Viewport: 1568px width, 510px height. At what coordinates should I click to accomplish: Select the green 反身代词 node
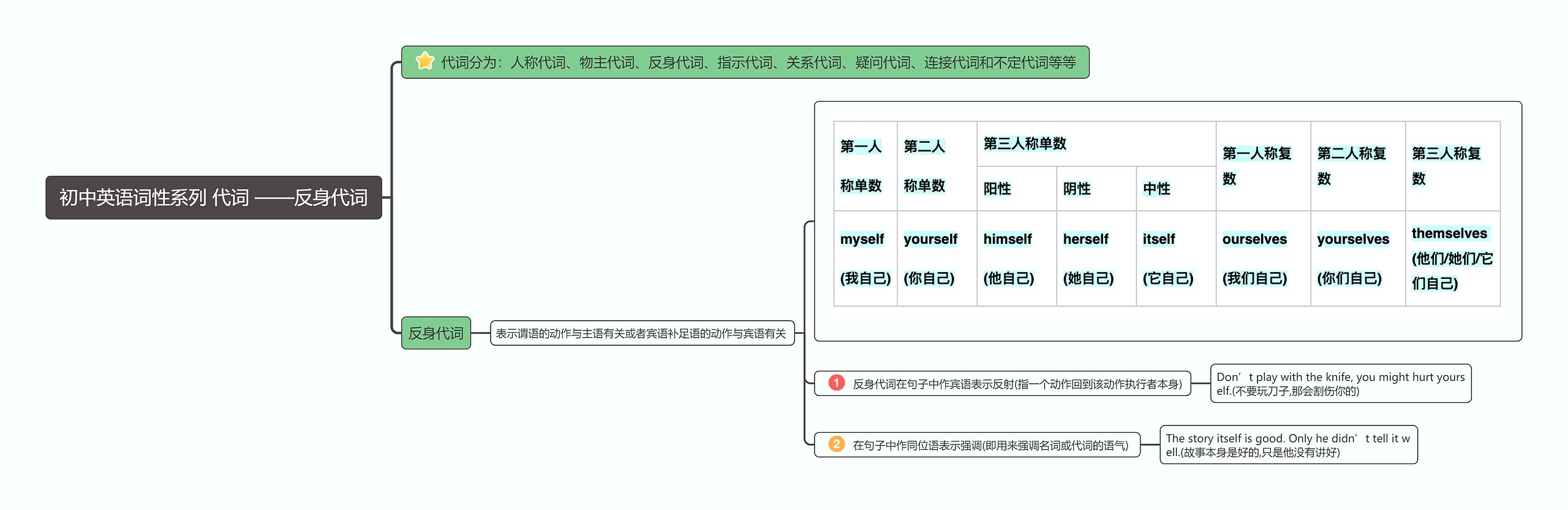tap(435, 333)
